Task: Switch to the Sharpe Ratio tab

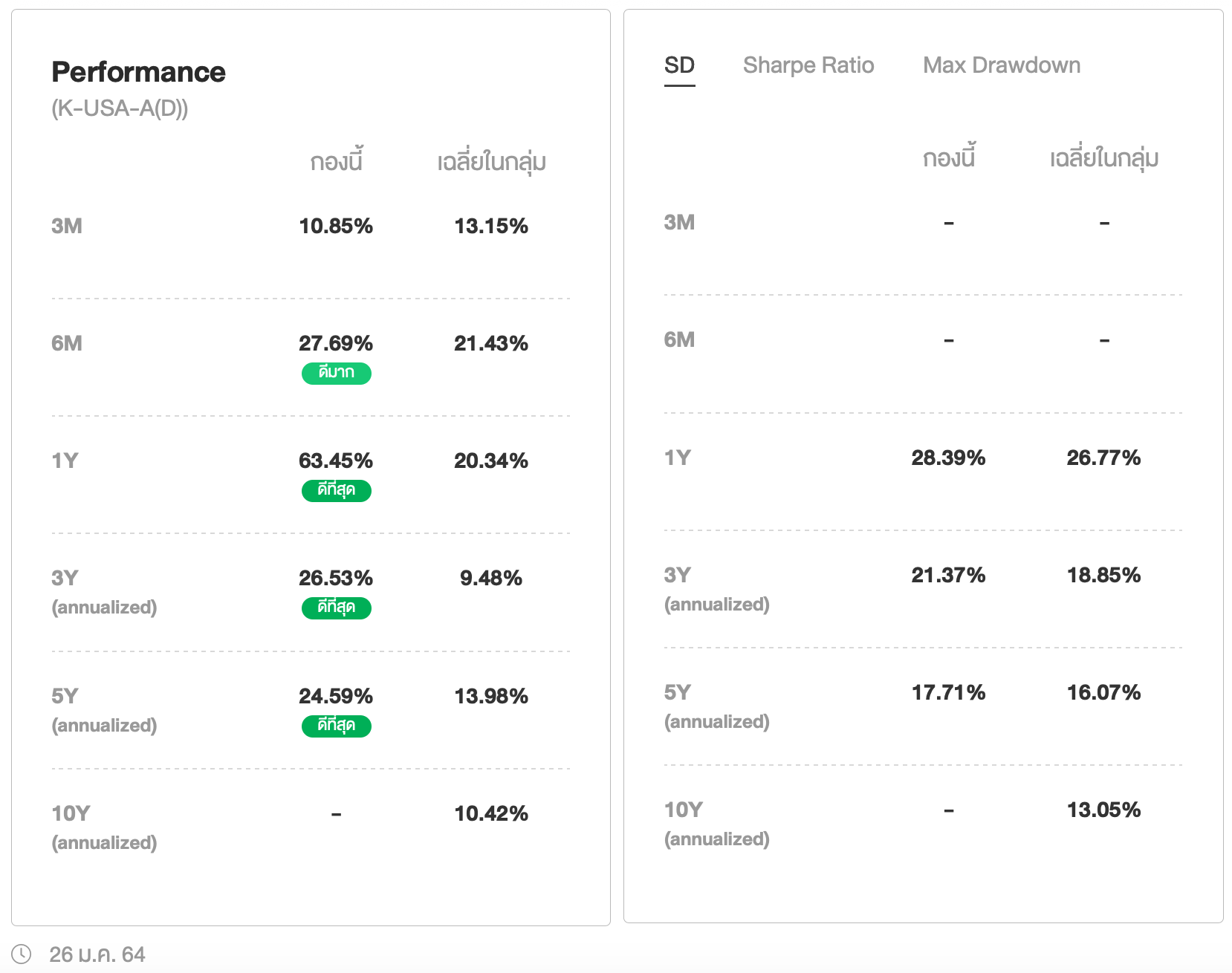Action: click(x=808, y=65)
